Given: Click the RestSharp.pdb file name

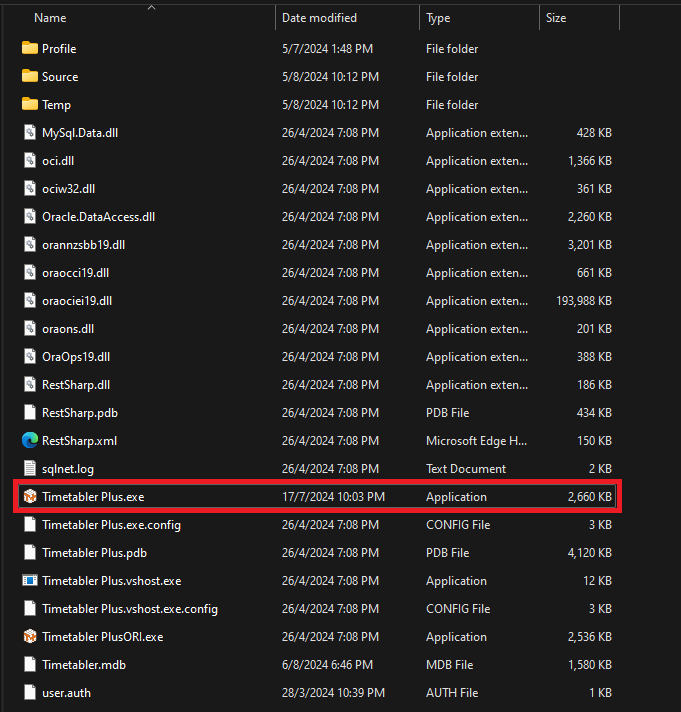Looking at the screenshot, I should pos(80,413).
